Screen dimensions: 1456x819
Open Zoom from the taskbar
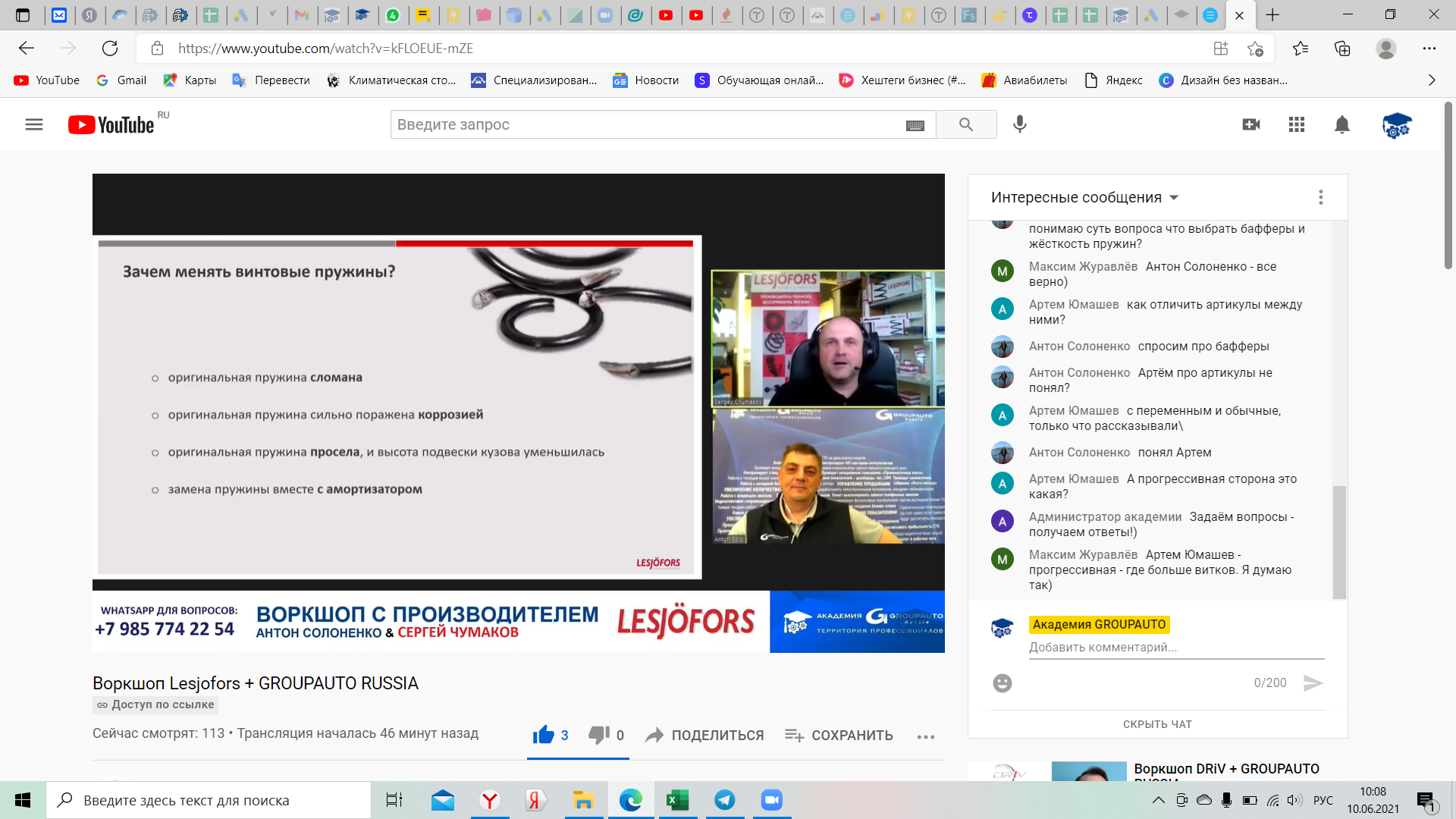click(772, 800)
